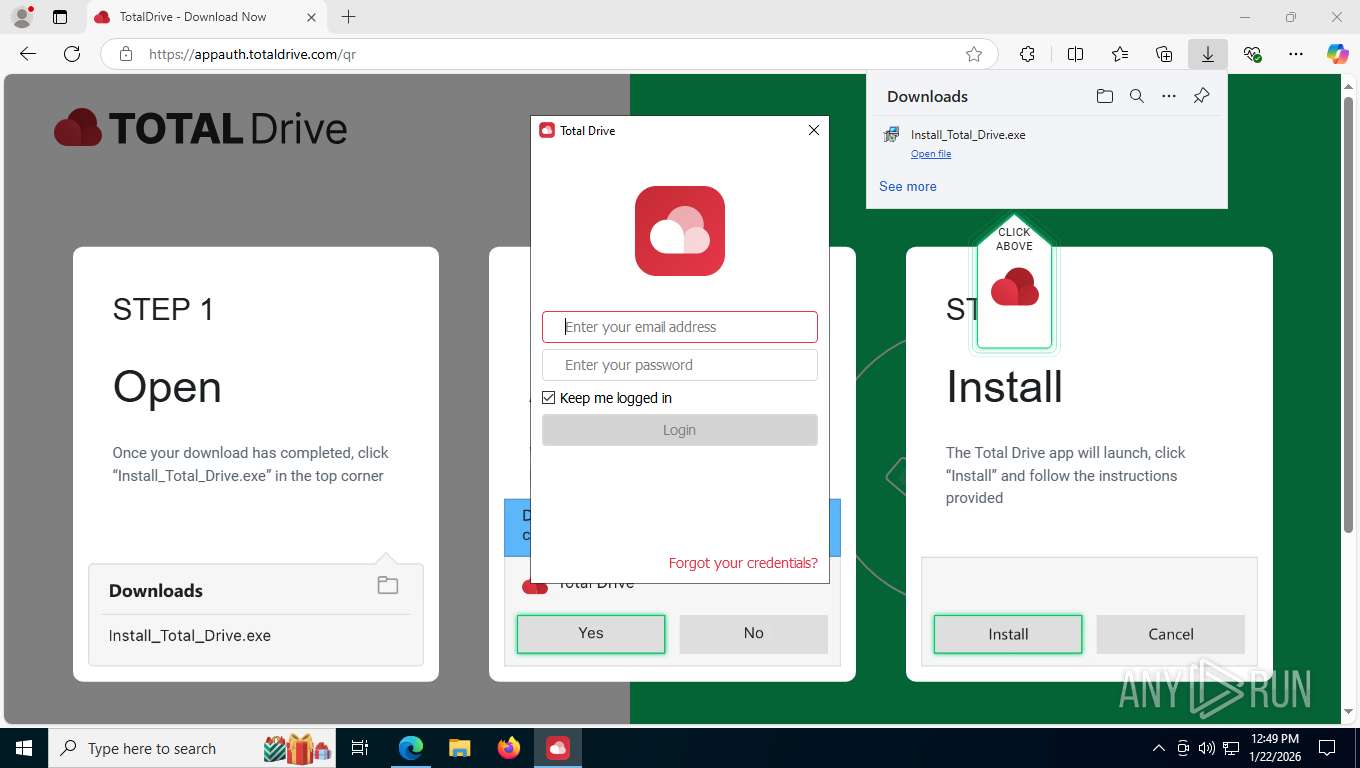The height and width of the screenshot is (768, 1360).
Task: Open the Extensions puzzle icon
Action: click(x=1027, y=54)
